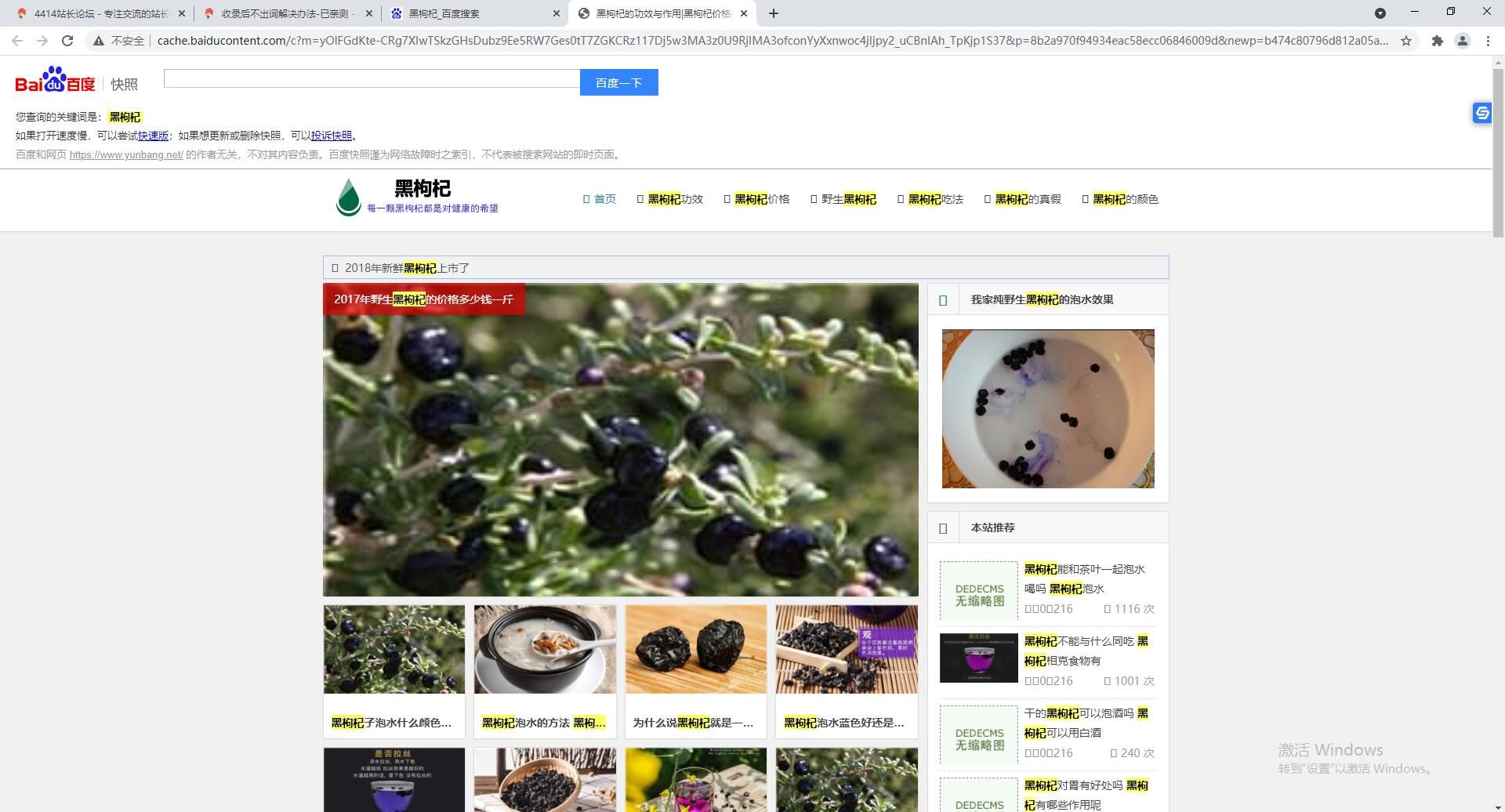The image size is (1505, 812).
Task: Click the 黑枸杞泡水蓝色好还是 title
Action: [843, 723]
